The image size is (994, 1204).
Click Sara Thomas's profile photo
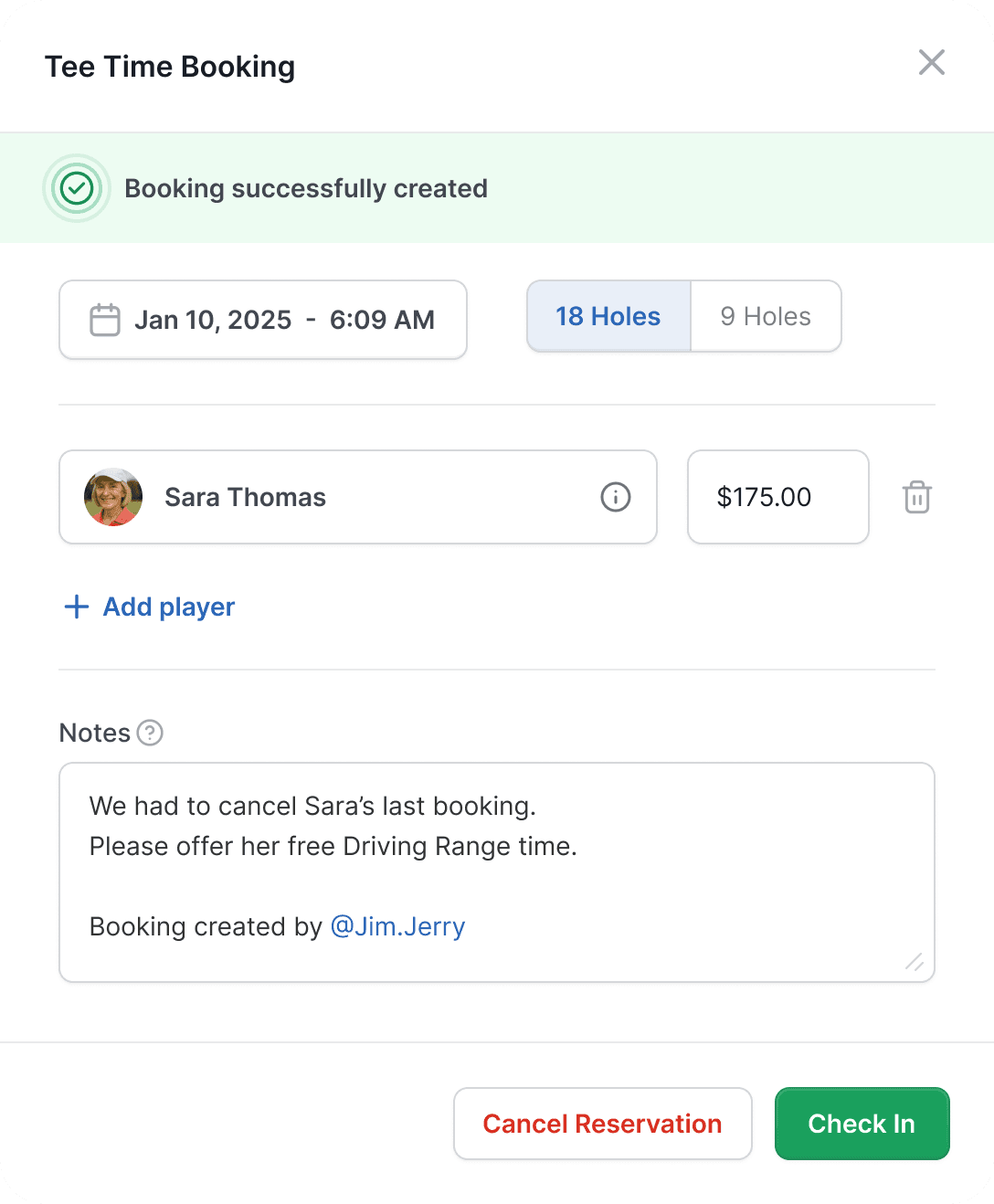112,497
